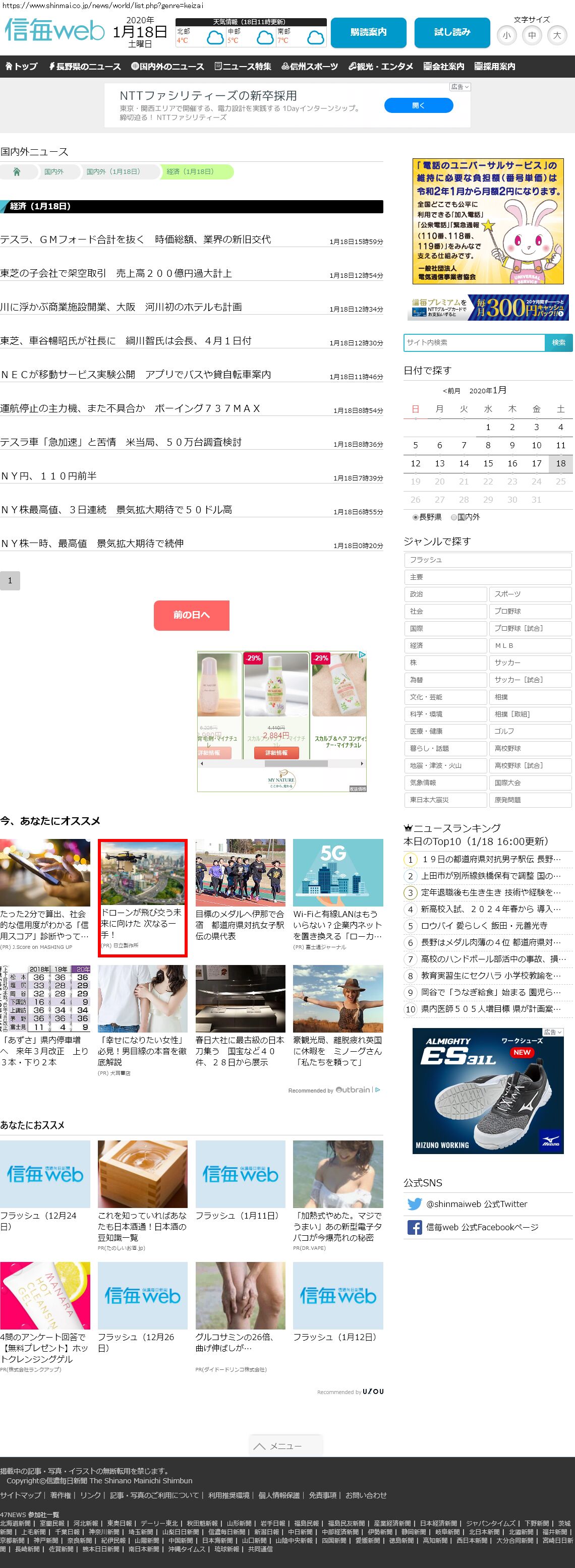Open the Facebook page via its icon
Screen dimensions: 575x1568
tap(414, 1227)
